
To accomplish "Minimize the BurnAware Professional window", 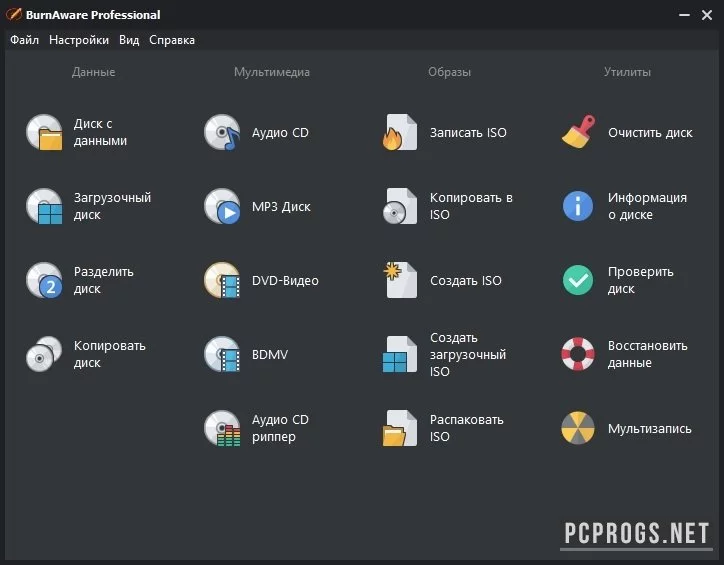I will pyautogui.click(x=684, y=15).
